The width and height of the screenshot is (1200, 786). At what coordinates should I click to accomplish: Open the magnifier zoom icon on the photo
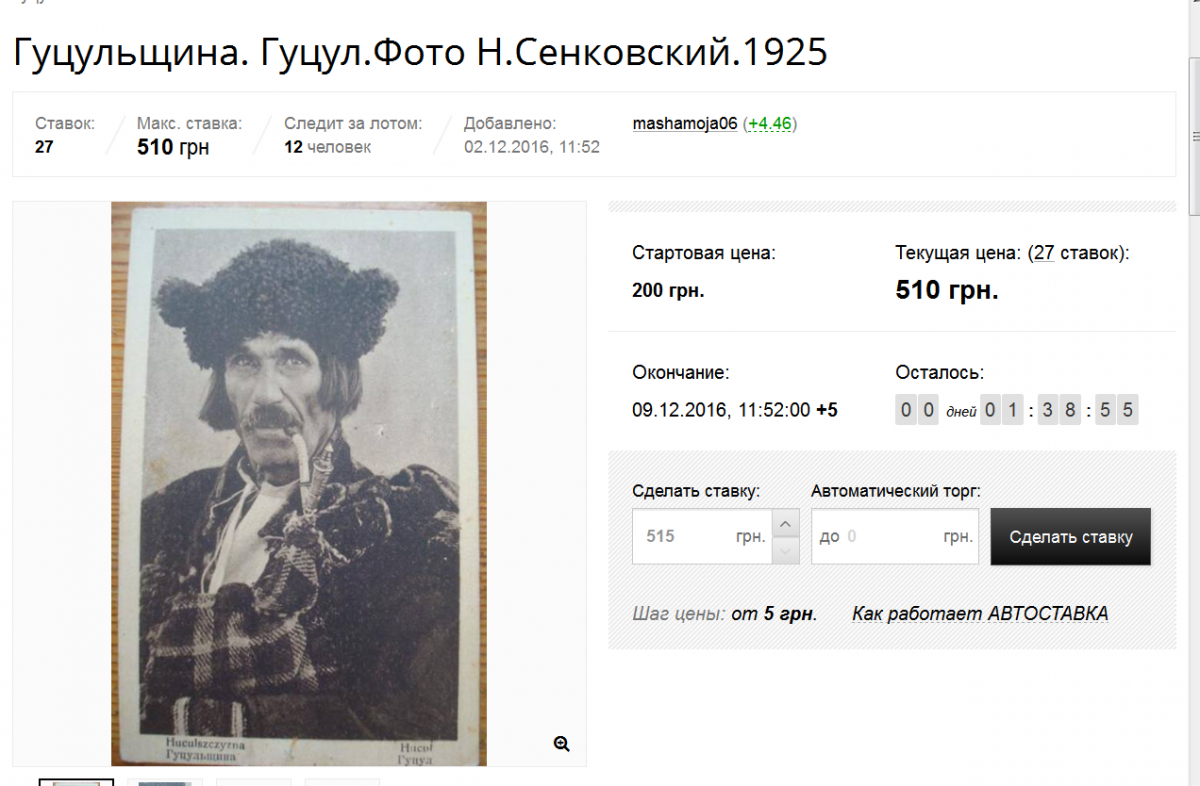(562, 743)
